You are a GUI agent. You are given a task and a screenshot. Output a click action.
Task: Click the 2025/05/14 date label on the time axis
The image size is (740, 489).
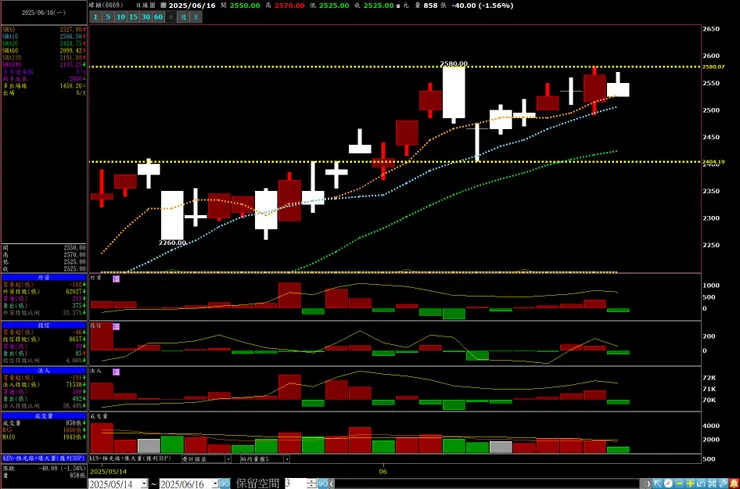tap(108, 472)
